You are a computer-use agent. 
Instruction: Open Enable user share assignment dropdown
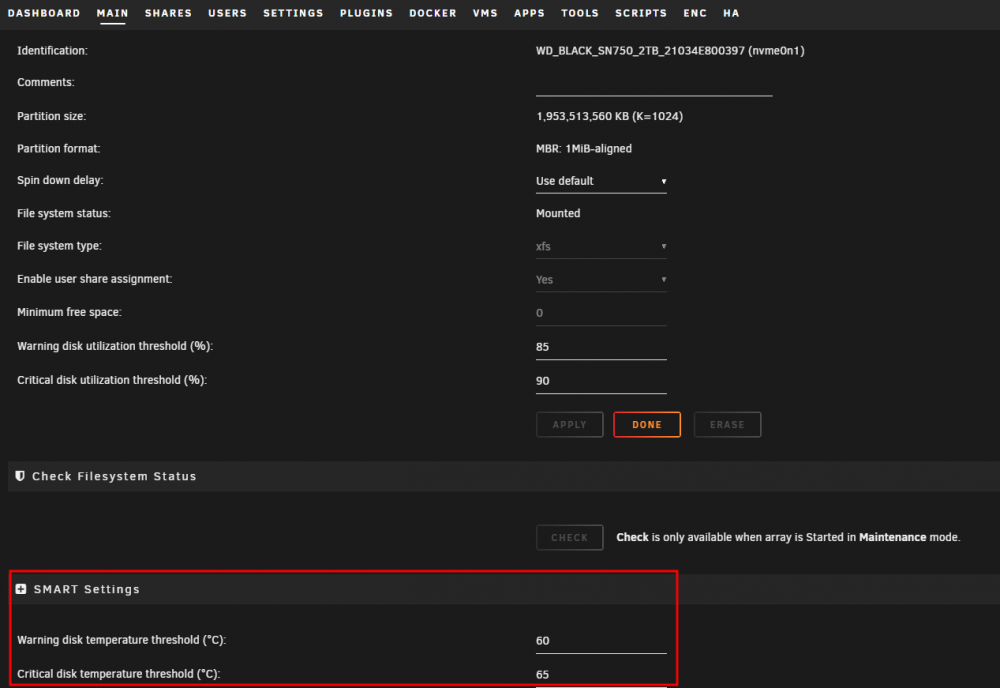point(601,279)
